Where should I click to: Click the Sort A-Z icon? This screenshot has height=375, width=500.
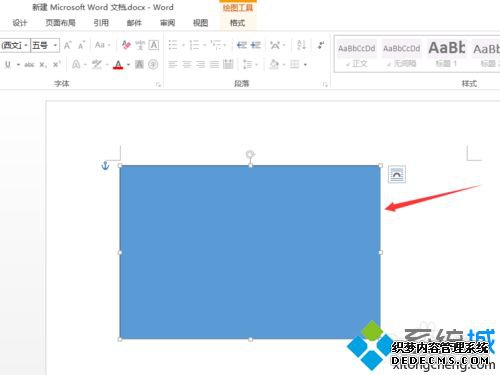click(x=301, y=45)
